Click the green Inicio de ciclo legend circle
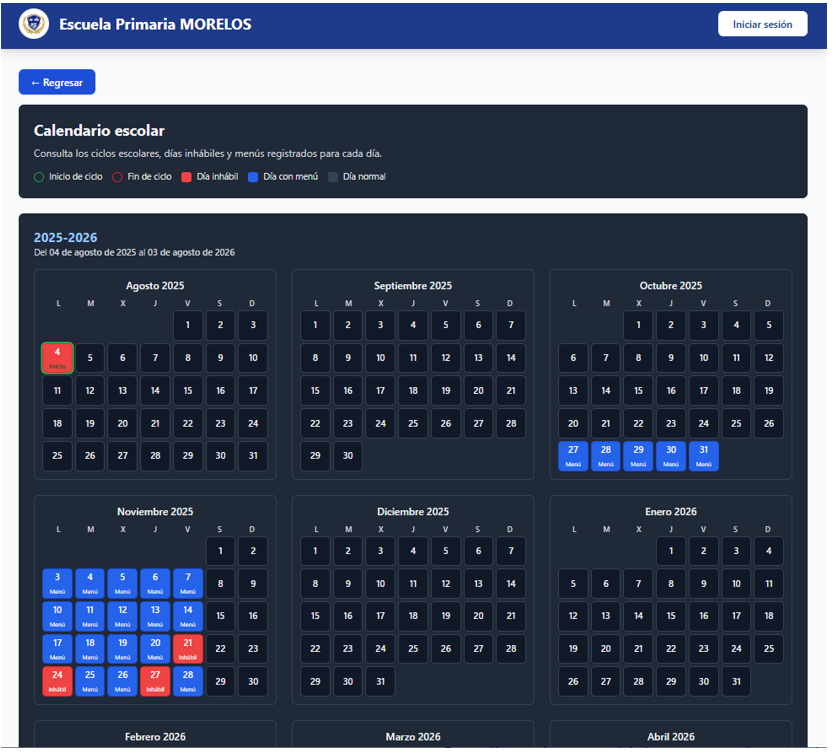This screenshot has width=839, height=753. coord(39,177)
